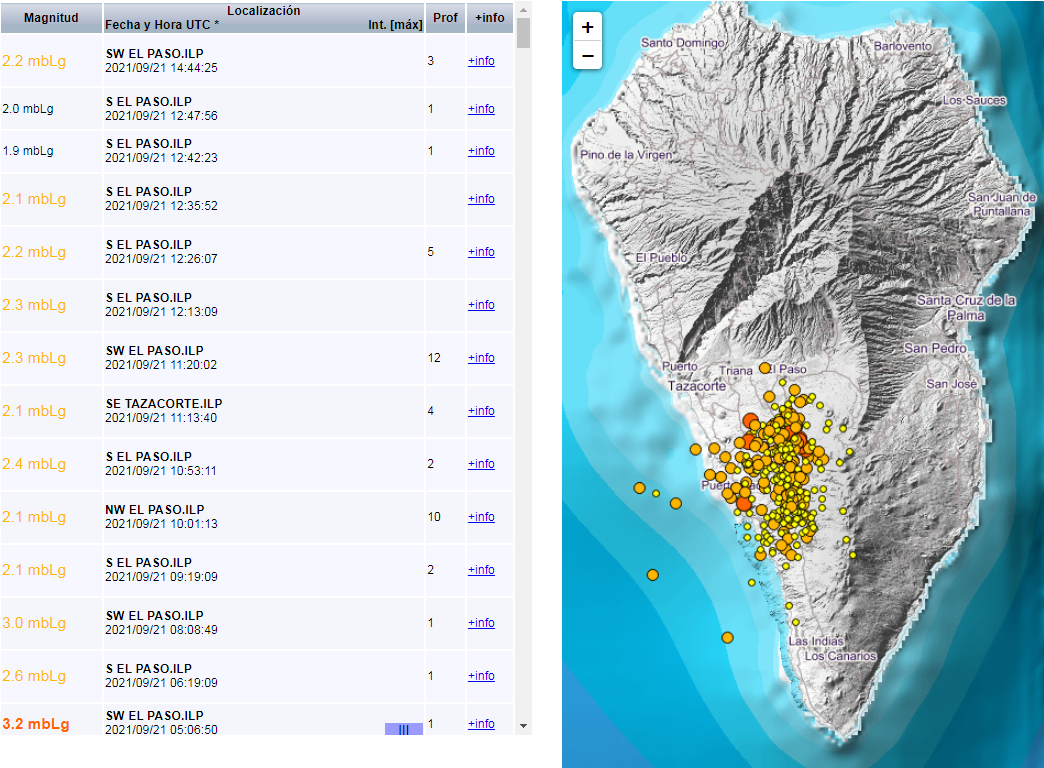Screen dimensions: 1044x768
Task: Click depth value 5 in 12:26:07 row
Action: coord(431,252)
